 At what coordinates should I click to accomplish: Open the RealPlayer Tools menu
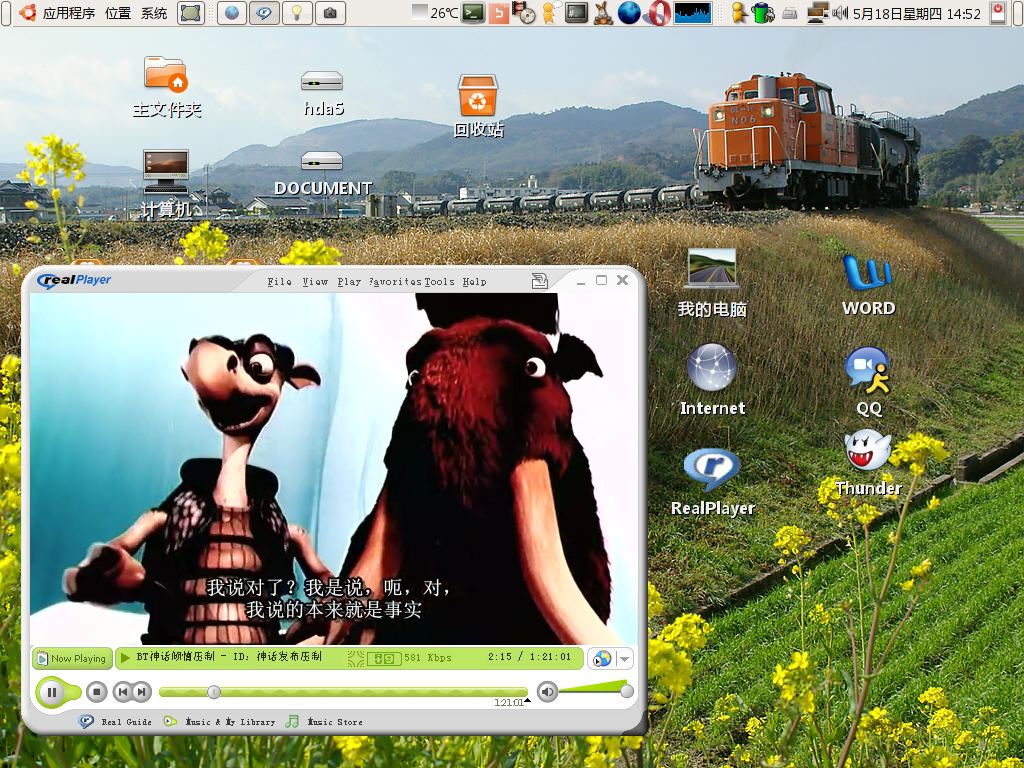(x=439, y=281)
